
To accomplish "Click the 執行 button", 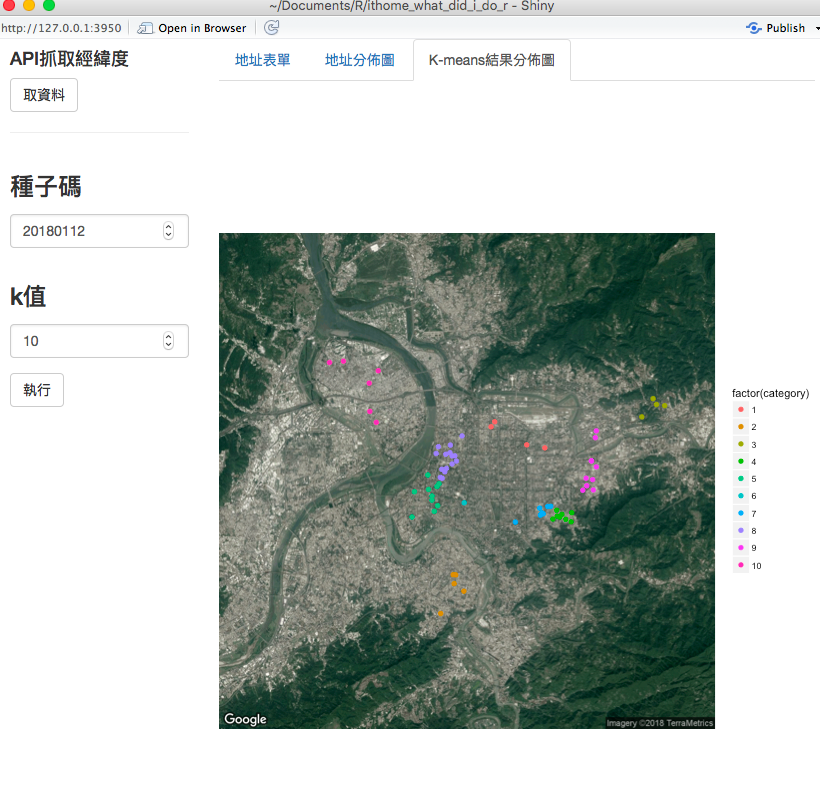I will point(37,390).
